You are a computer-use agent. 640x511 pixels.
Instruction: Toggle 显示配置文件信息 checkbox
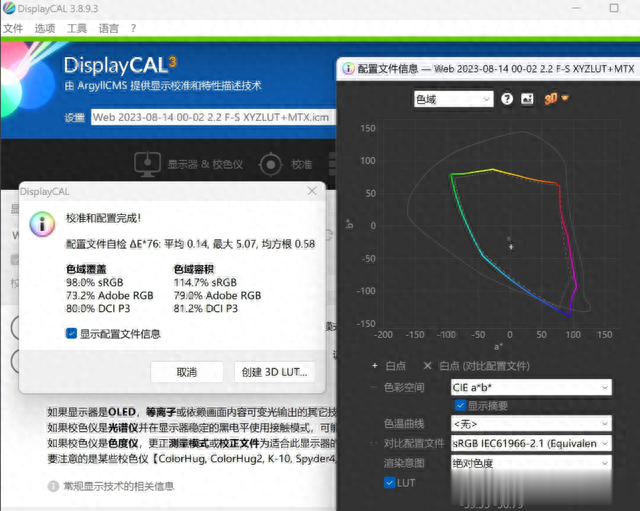click(x=71, y=333)
